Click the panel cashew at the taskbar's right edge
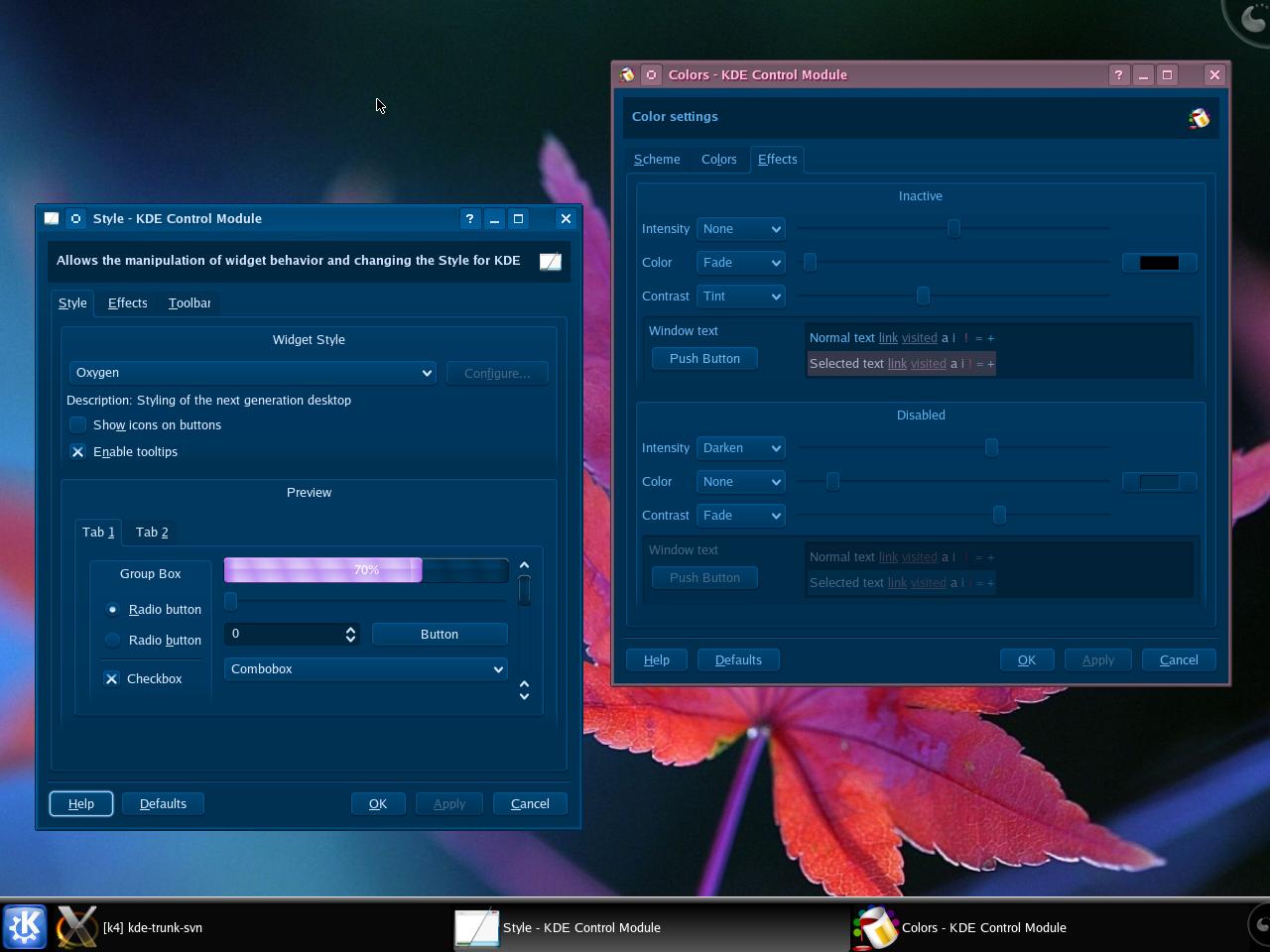The image size is (1270, 952). (1258, 924)
